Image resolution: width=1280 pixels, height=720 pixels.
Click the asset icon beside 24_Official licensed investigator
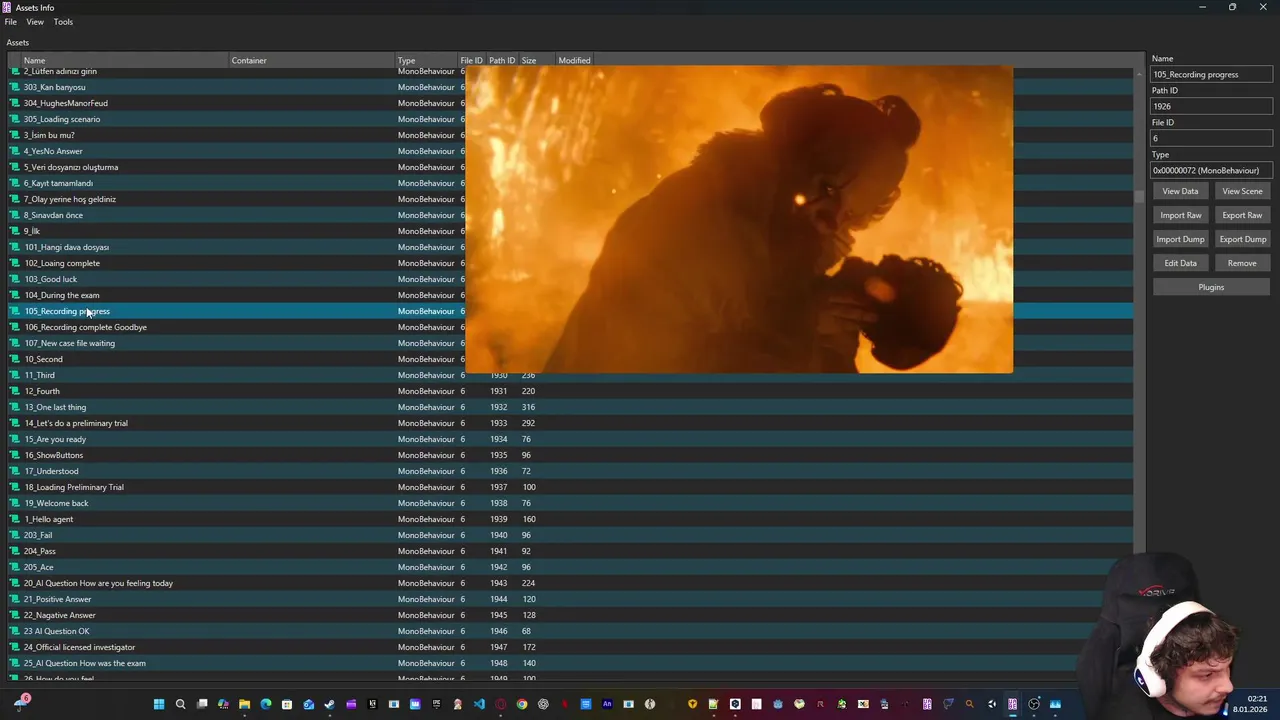tap(15, 647)
